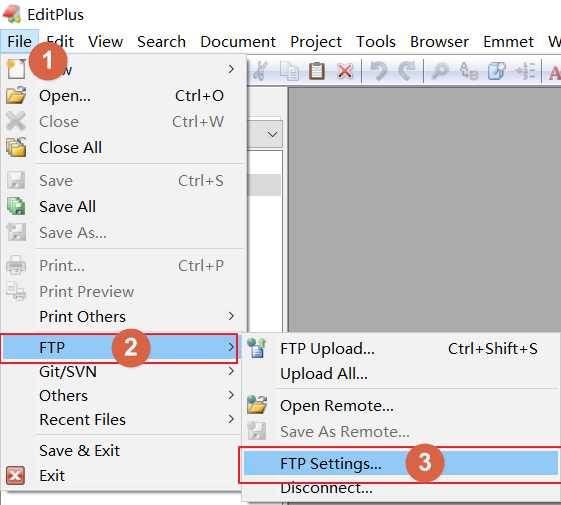Screen dimensions: 561x505
Task: Click the Undo arrow toolbar icon
Action: pyautogui.click(x=379, y=71)
